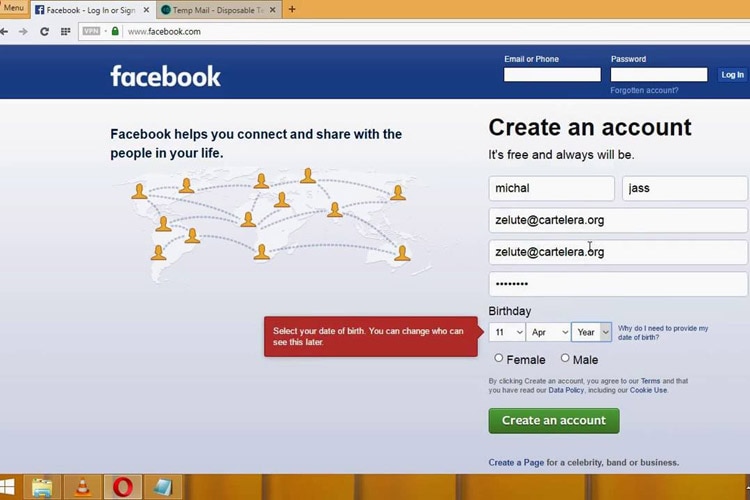Expand the birthday Year dropdown

pyautogui.click(x=591, y=332)
